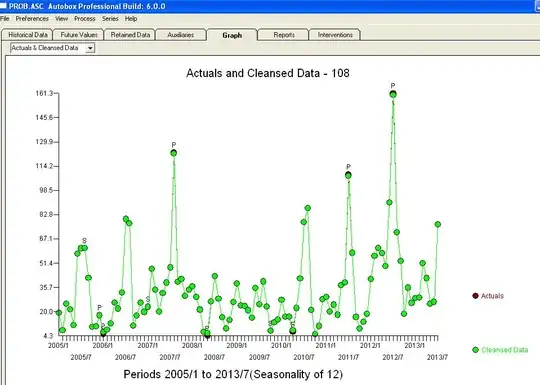The width and height of the screenshot is (540, 385).
Task: Switch to the Retained Data tab
Action: point(130,35)
